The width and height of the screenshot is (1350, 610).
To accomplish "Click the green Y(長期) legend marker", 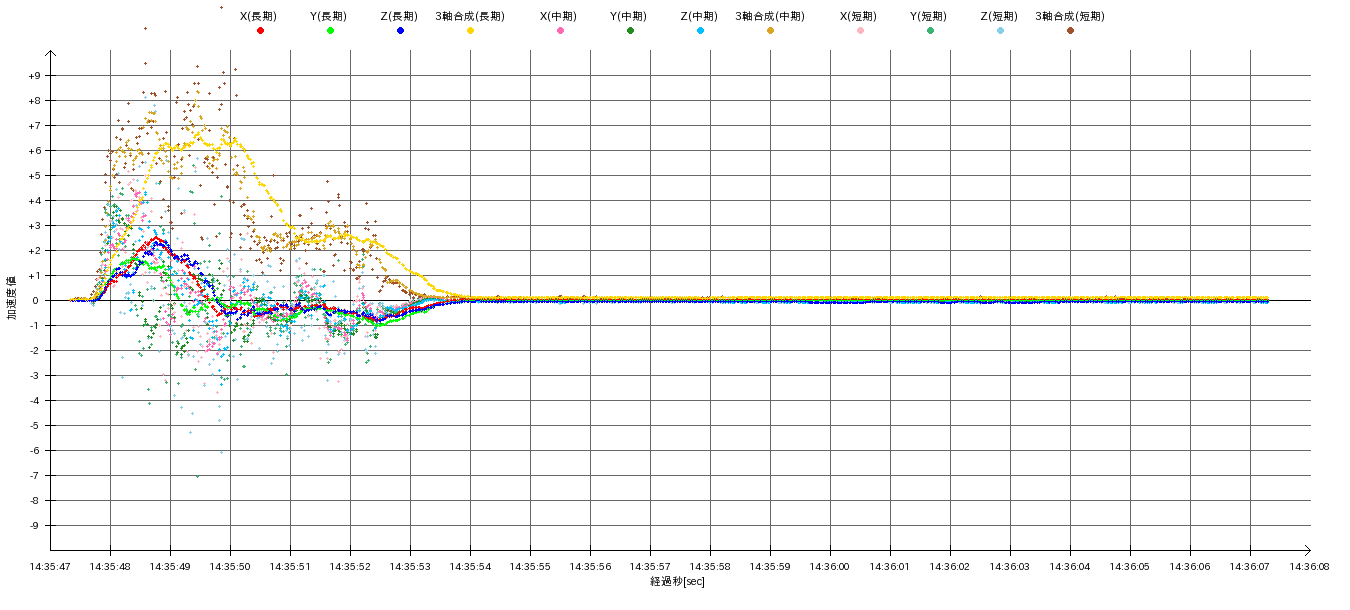I will coord(330,31).
